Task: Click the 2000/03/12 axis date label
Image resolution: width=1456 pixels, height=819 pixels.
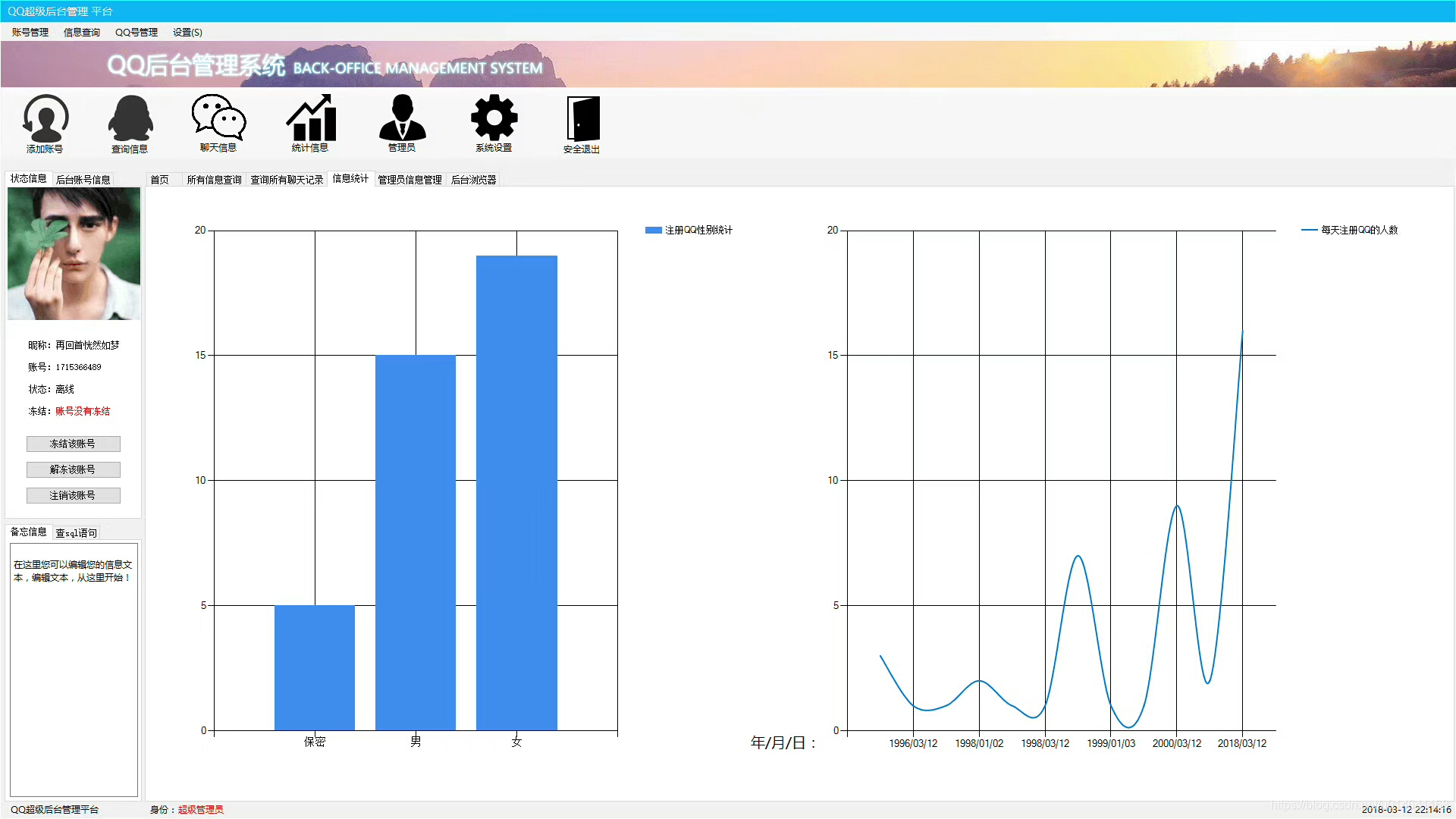Action: (x=1177, y=743)
